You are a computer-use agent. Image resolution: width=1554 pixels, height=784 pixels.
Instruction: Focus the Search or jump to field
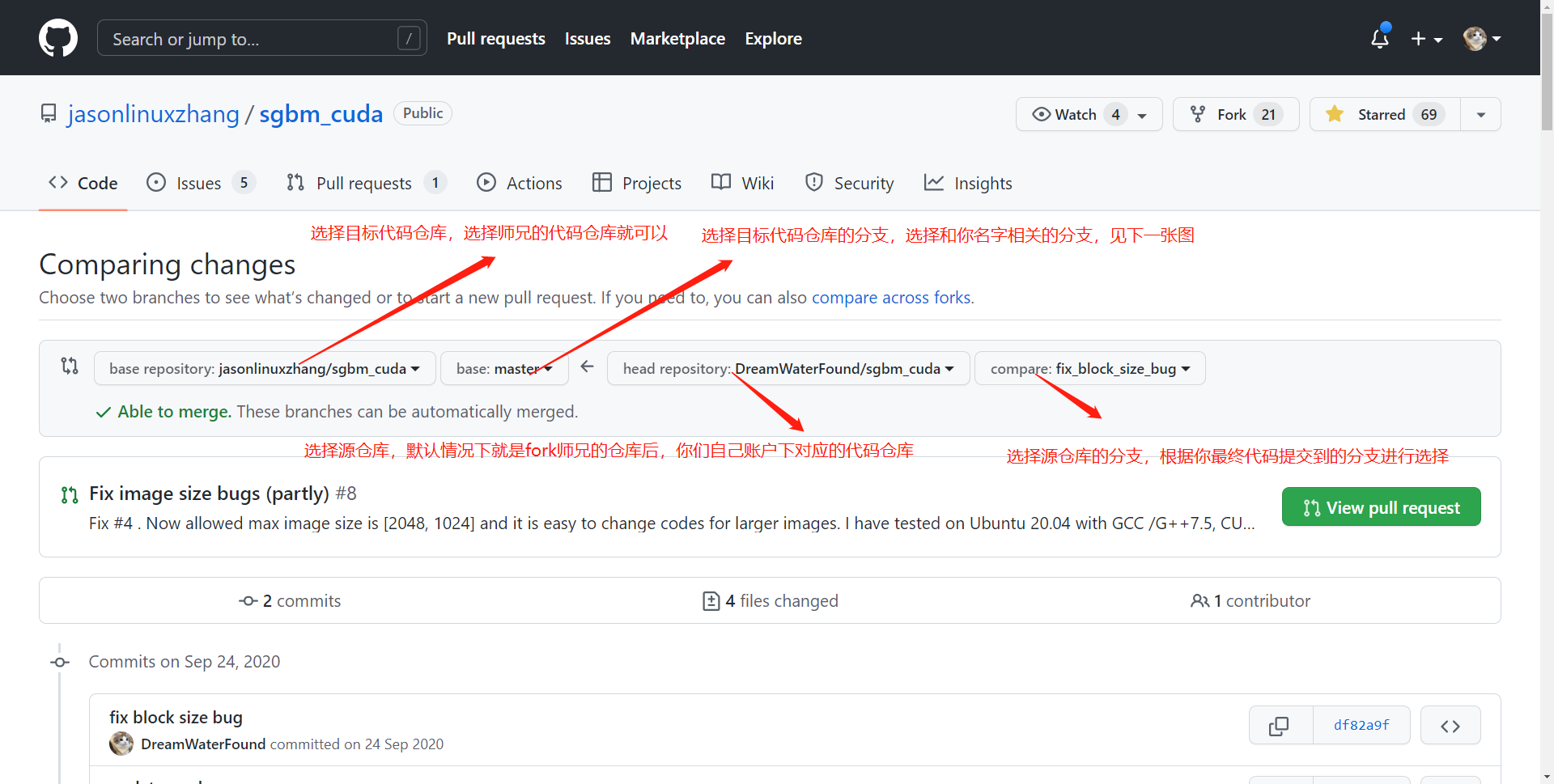pyautogui.click(x=261, y=38)
